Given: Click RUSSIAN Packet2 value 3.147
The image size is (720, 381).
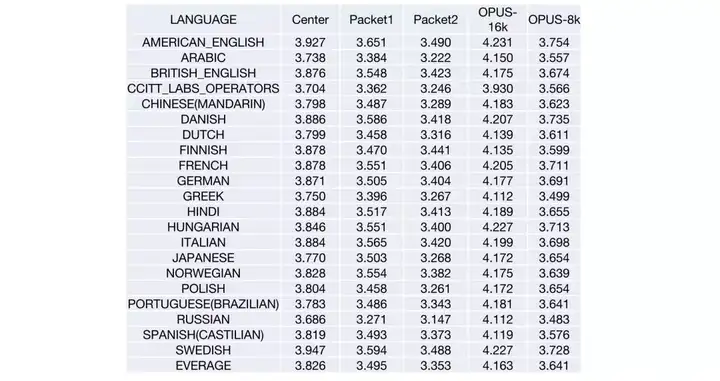Looking at the screenshot, I should pyautogui.click(x=435, y=319).
